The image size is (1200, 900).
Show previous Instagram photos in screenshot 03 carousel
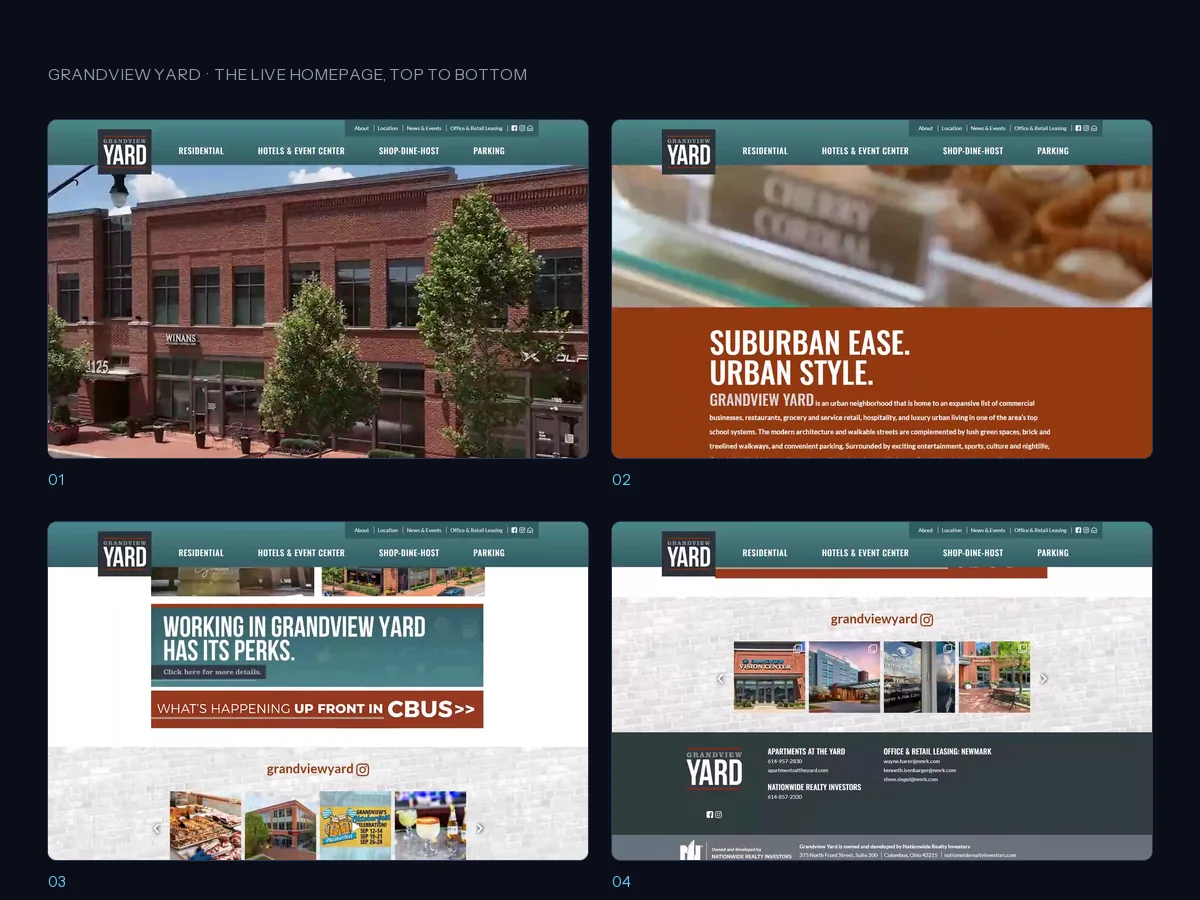pyautogui.click(x=157, y=828)
